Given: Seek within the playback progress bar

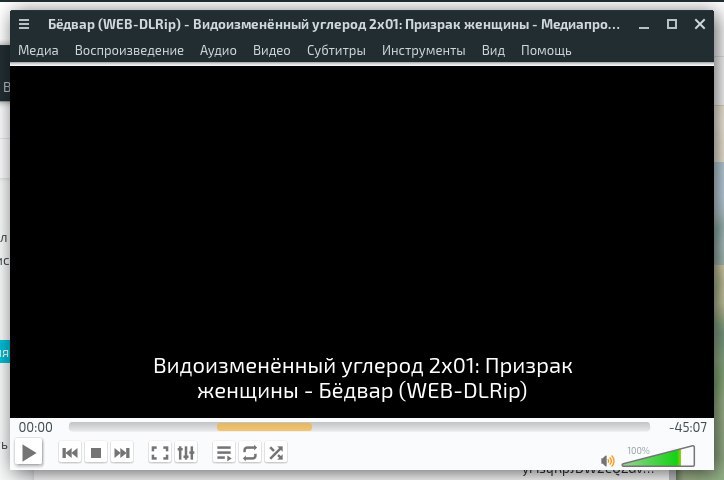Looking at the screenshot, I should point(359,427).
